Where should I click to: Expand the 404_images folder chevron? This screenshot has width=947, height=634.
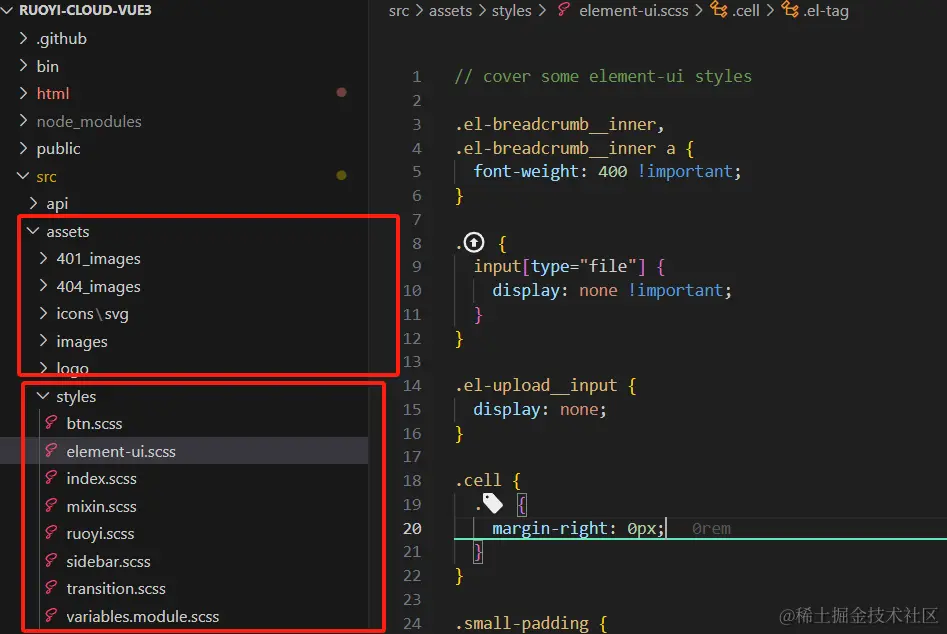coord(43,286)
